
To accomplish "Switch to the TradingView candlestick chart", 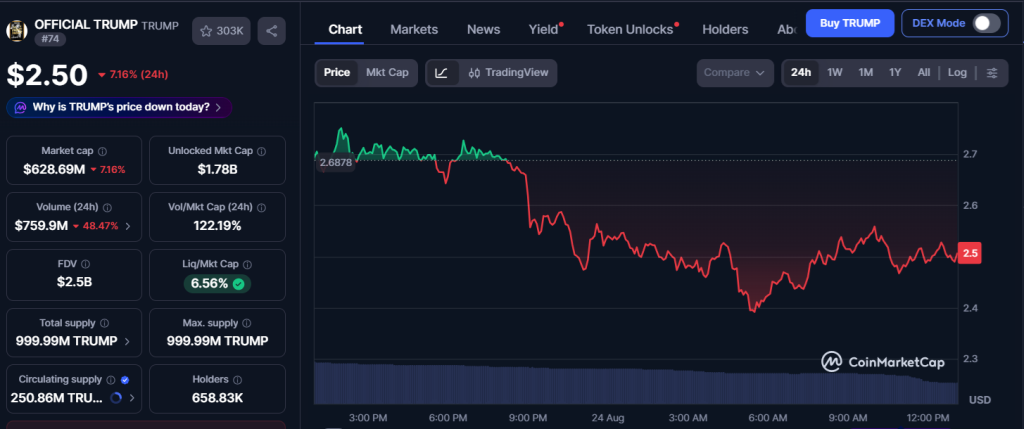I will pyautogui.click(x=508, y=72).
